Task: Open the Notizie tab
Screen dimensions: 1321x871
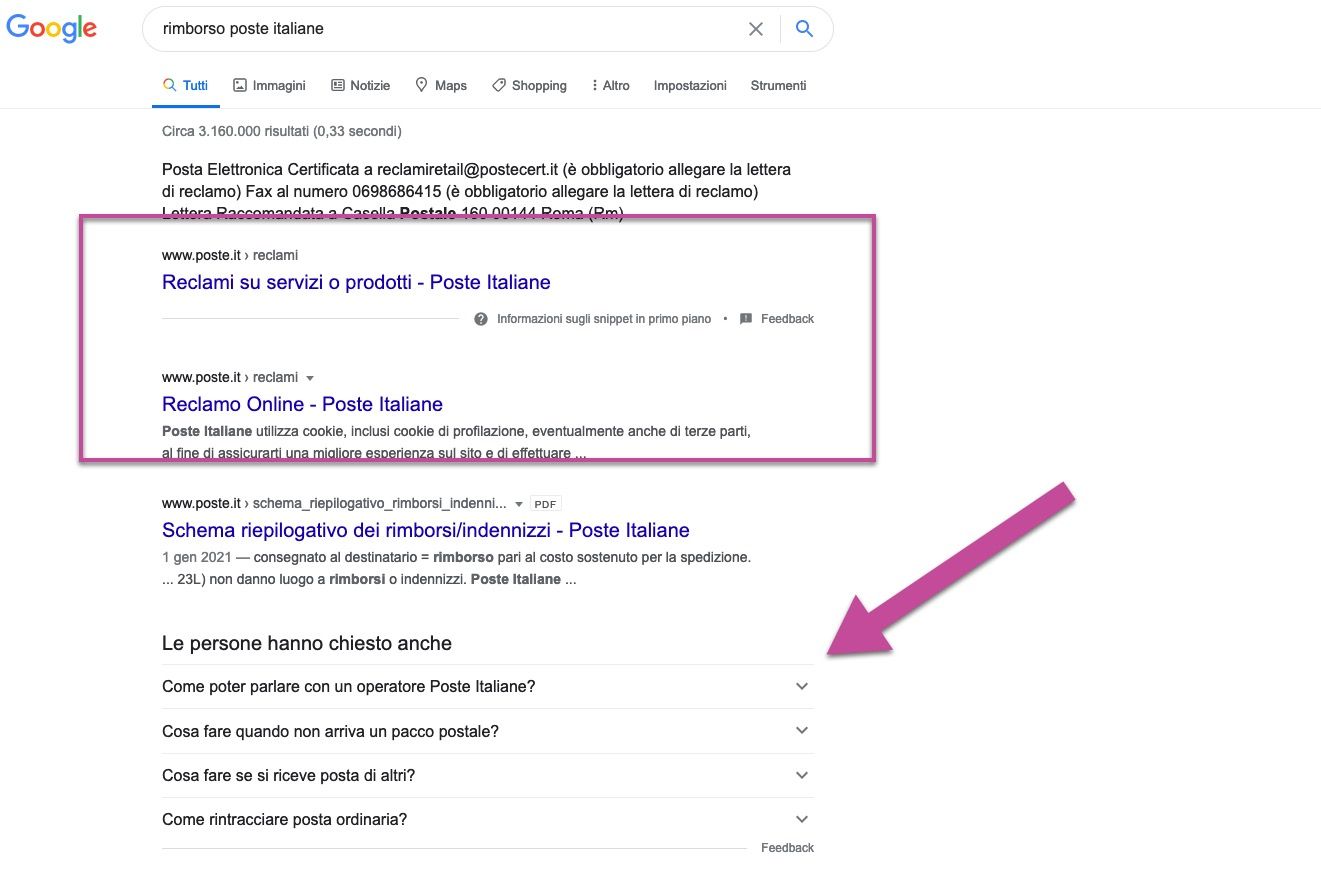Action: point(360,86)
